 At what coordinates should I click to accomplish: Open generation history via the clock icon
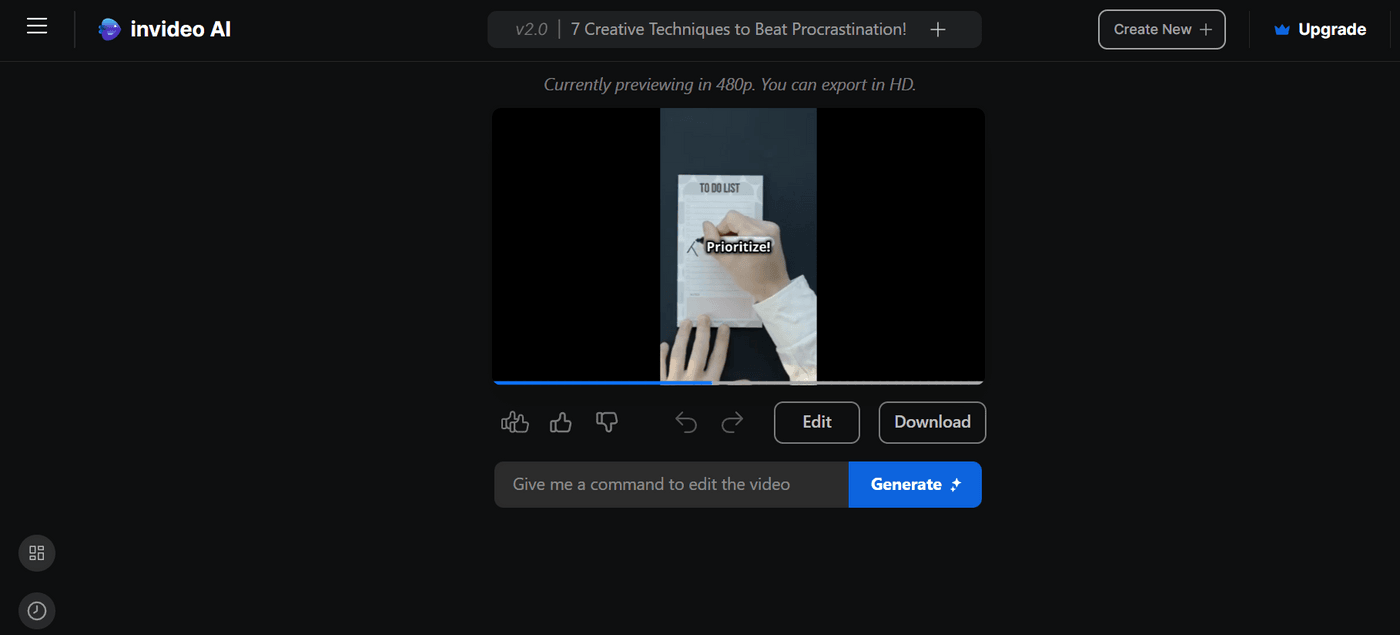pyautogui.click(x=36, y=610)
